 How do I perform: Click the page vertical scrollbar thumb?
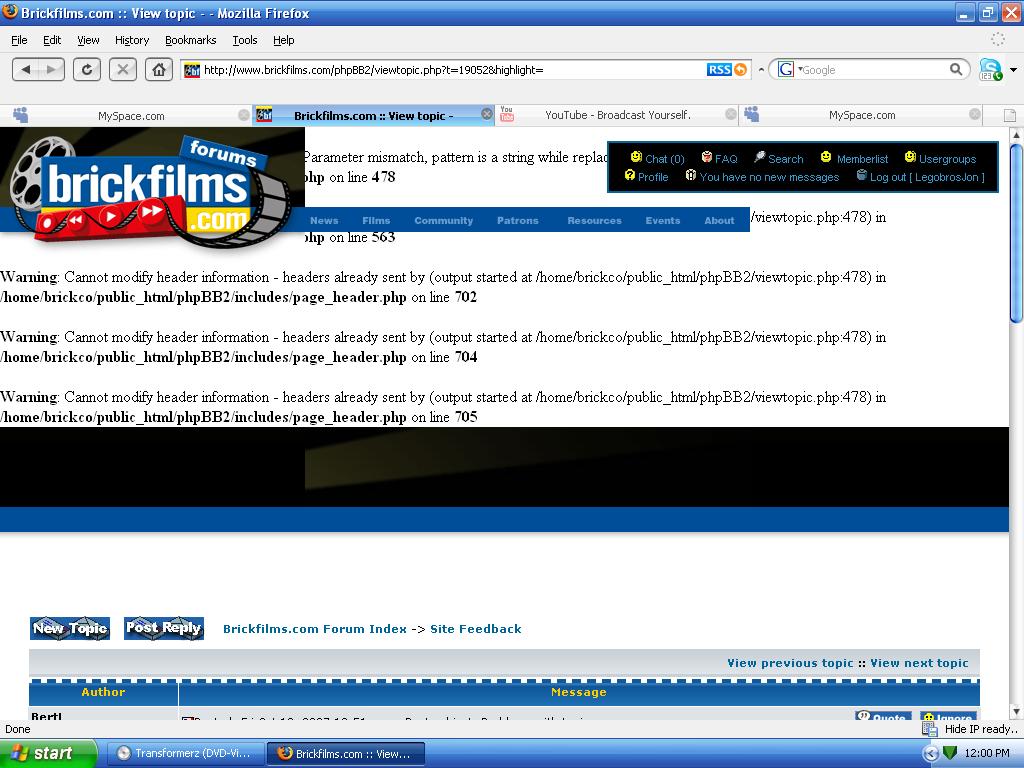tap(1016, 232)
